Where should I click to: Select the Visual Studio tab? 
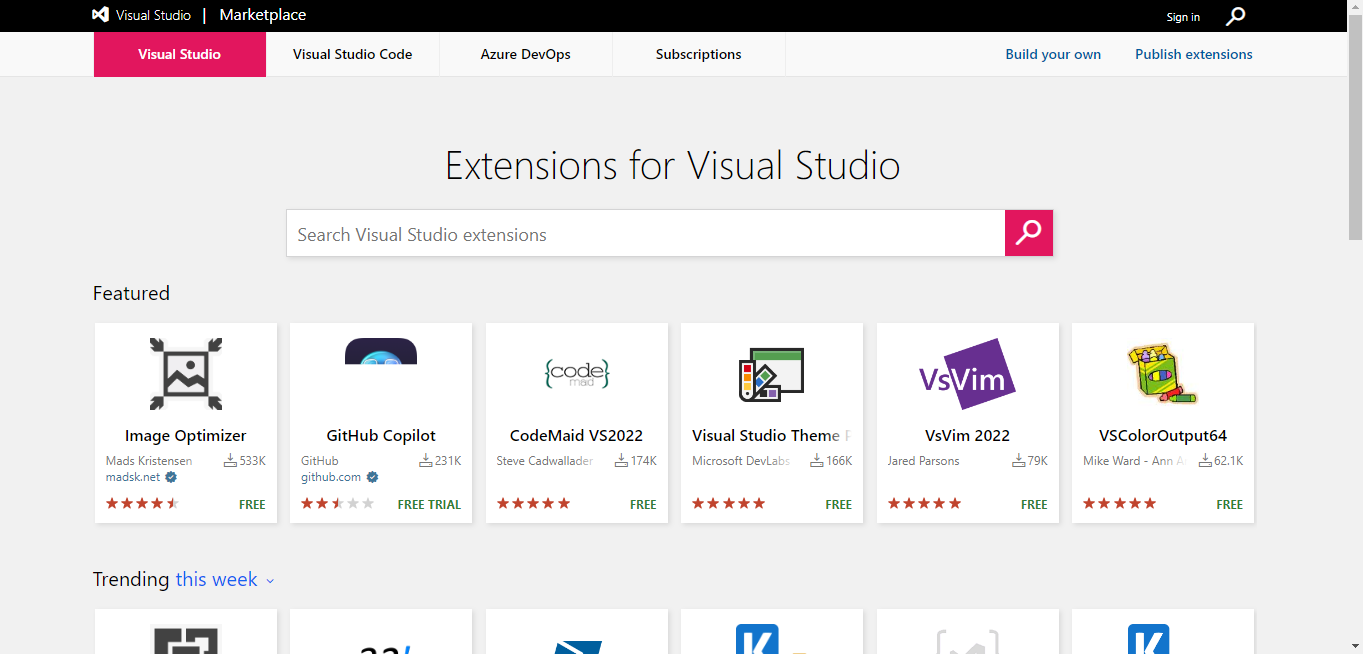point(180,54)
